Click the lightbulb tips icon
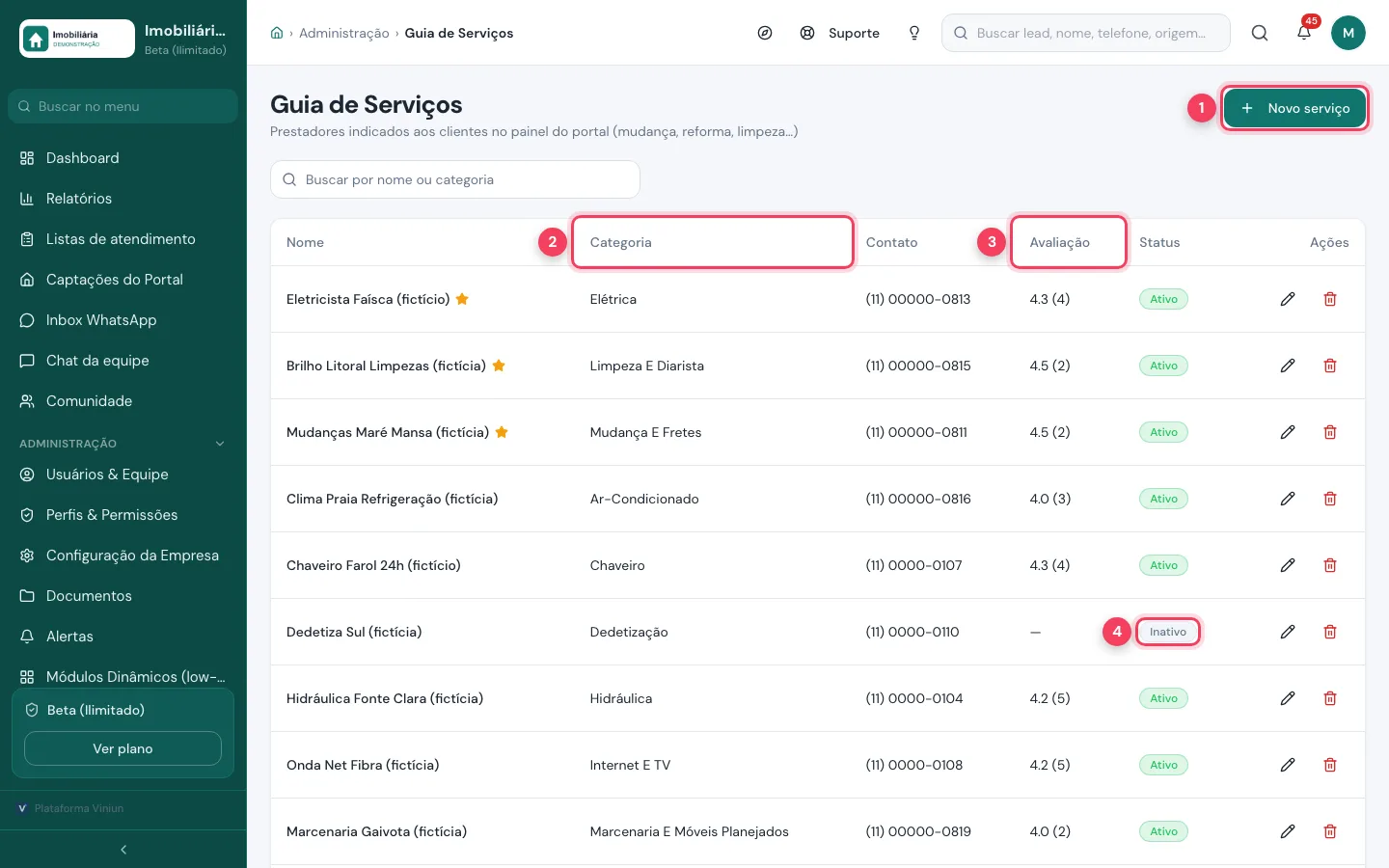 [914, 33]
